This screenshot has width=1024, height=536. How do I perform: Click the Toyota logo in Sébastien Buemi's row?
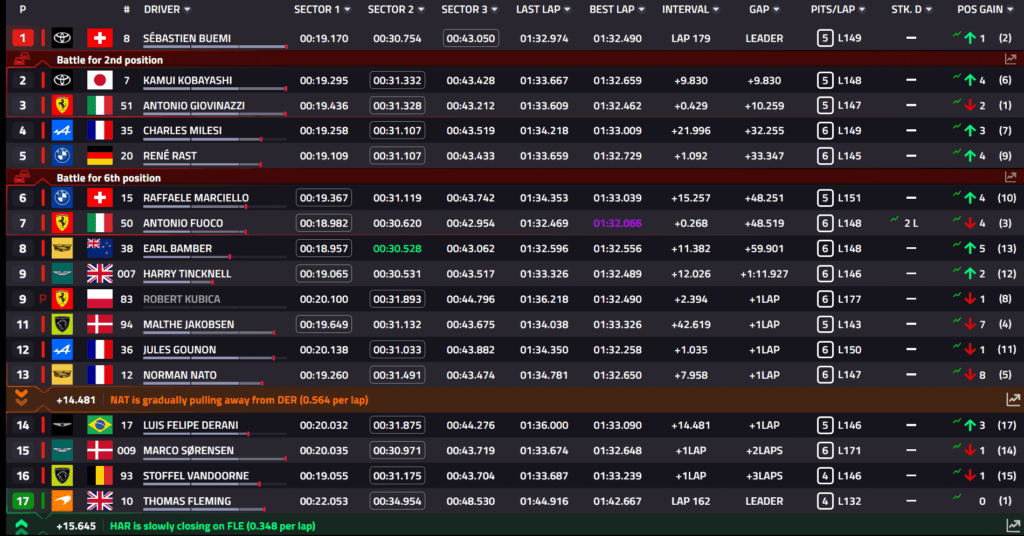click(62, 39)
